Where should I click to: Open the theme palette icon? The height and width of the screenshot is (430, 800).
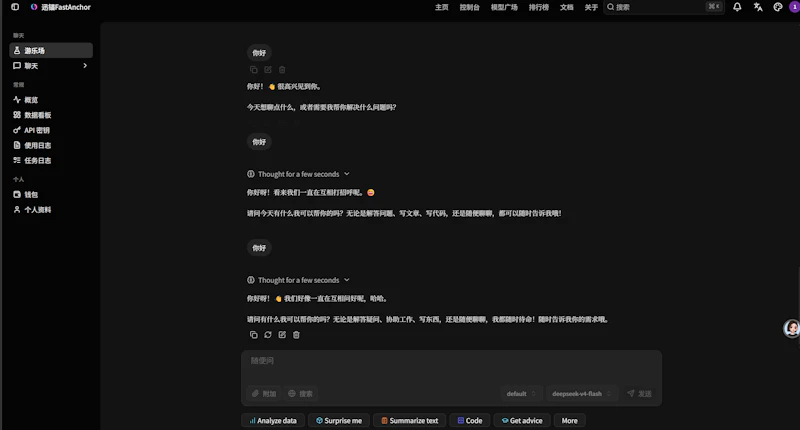coord(778,7)
